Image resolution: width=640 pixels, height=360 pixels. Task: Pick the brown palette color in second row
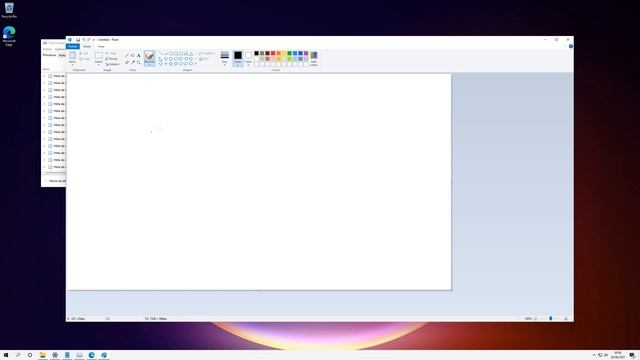(267, 59)
